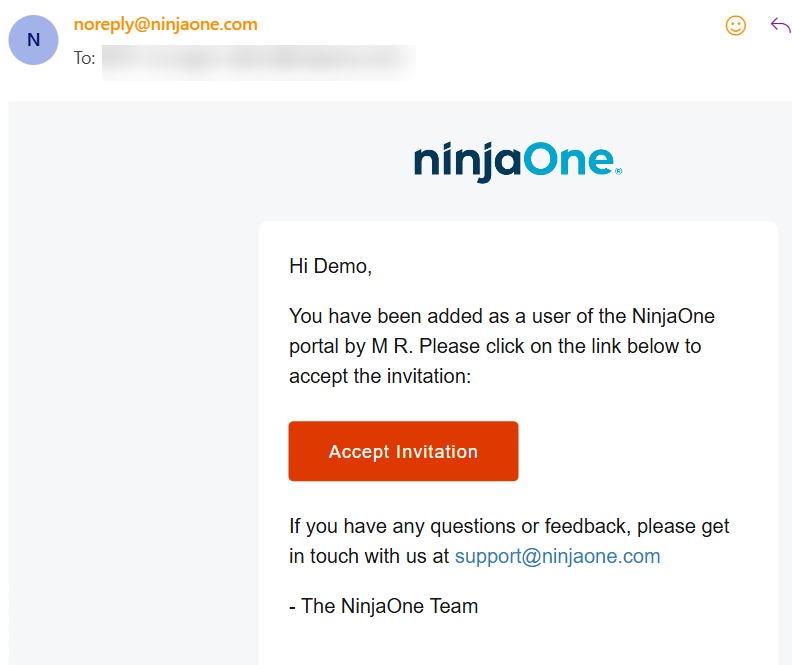
Task: Click the sender avatar with letter N
Action: 34,40
